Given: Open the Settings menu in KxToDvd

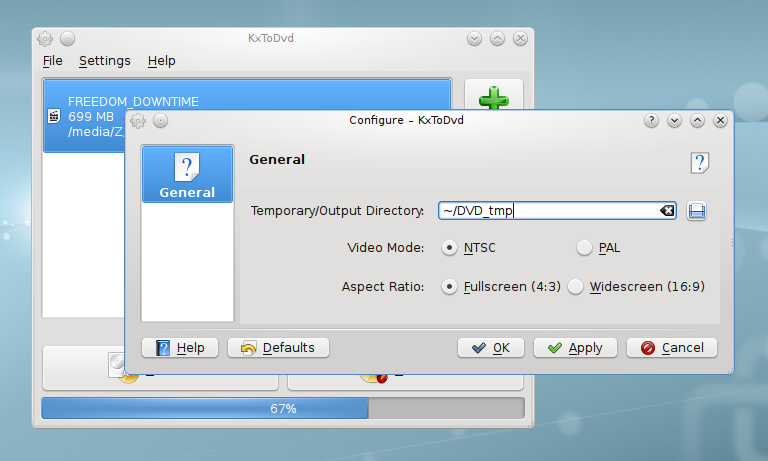Looking at the screenshot, I should (x=105, y=61).
